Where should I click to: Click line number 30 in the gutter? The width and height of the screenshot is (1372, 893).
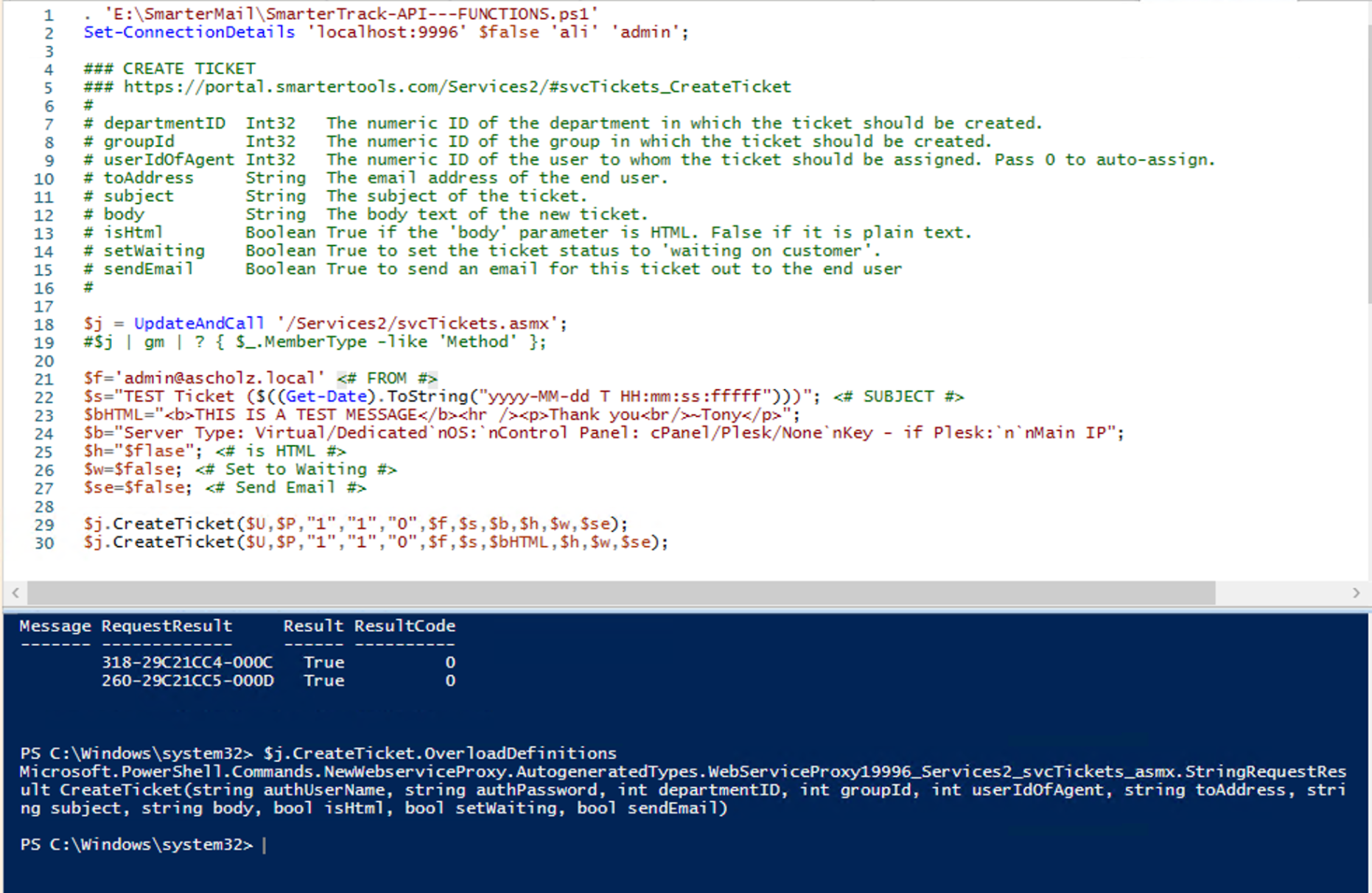(x=44, y=543)
